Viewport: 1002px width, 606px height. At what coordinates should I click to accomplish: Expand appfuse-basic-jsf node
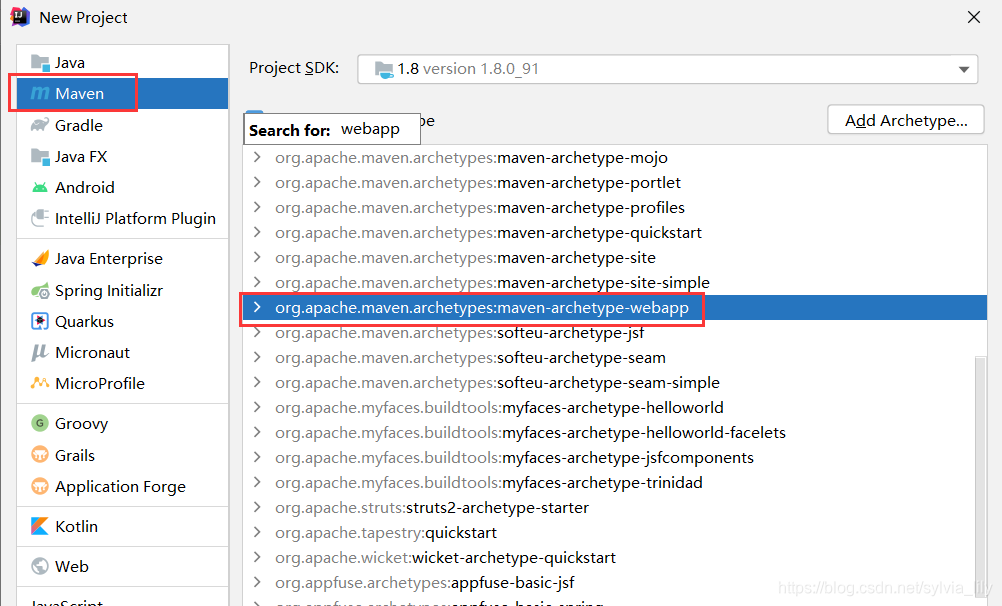coord(257,582)
